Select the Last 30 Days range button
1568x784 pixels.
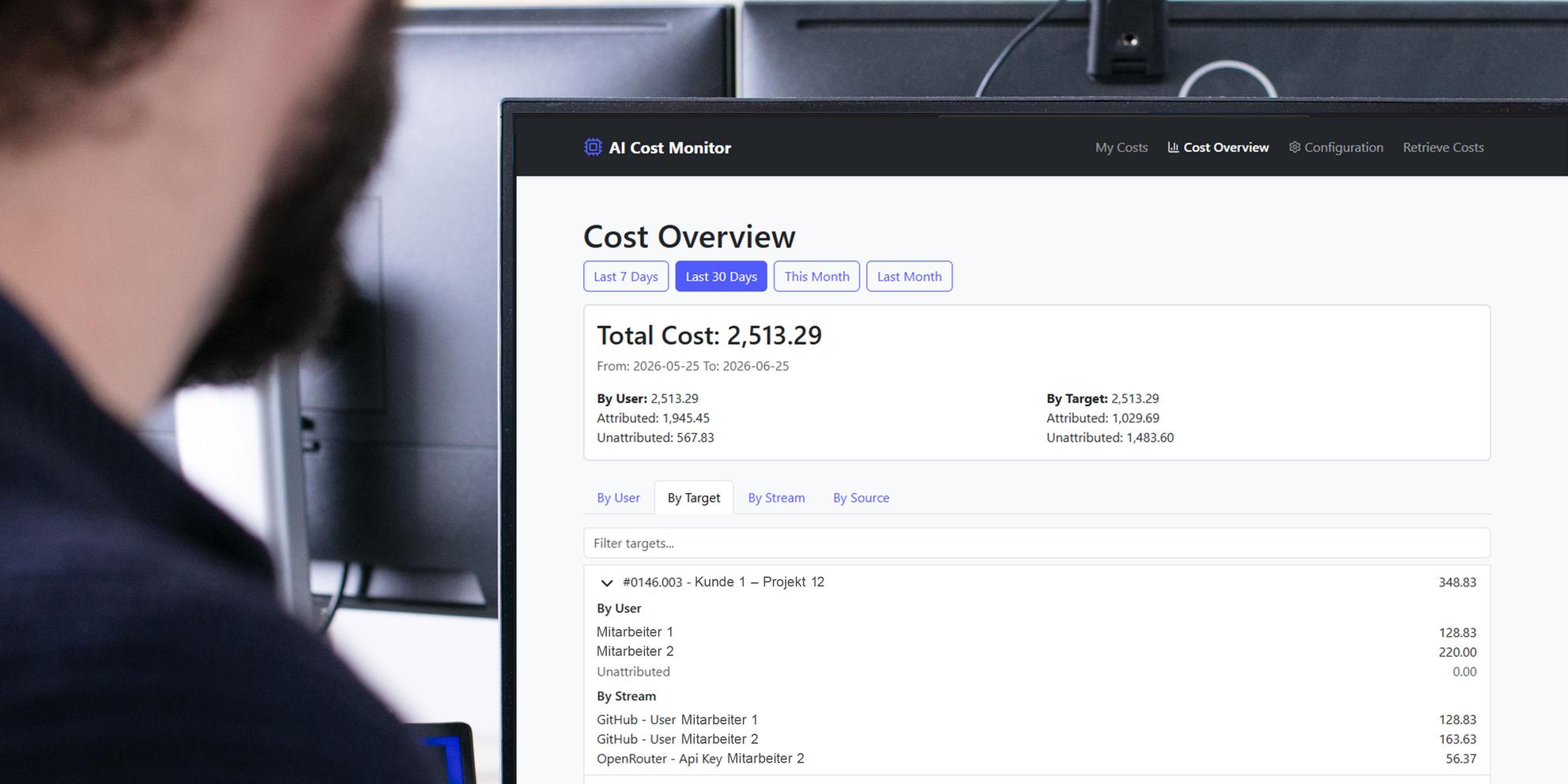pos(721,276)
